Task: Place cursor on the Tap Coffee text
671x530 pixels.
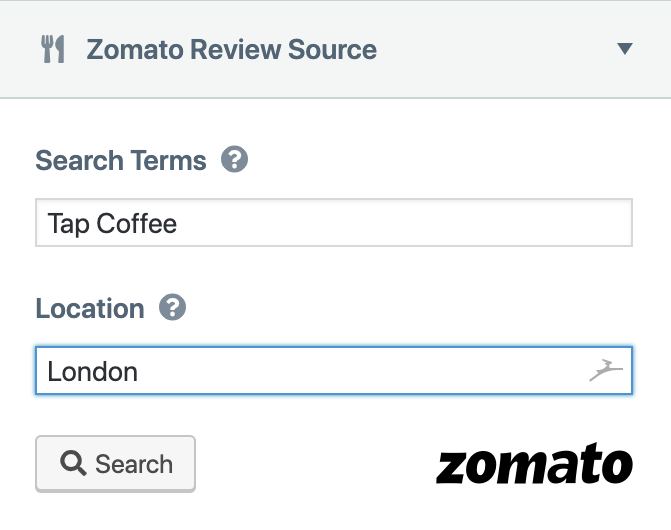Action: pos(112,224)
